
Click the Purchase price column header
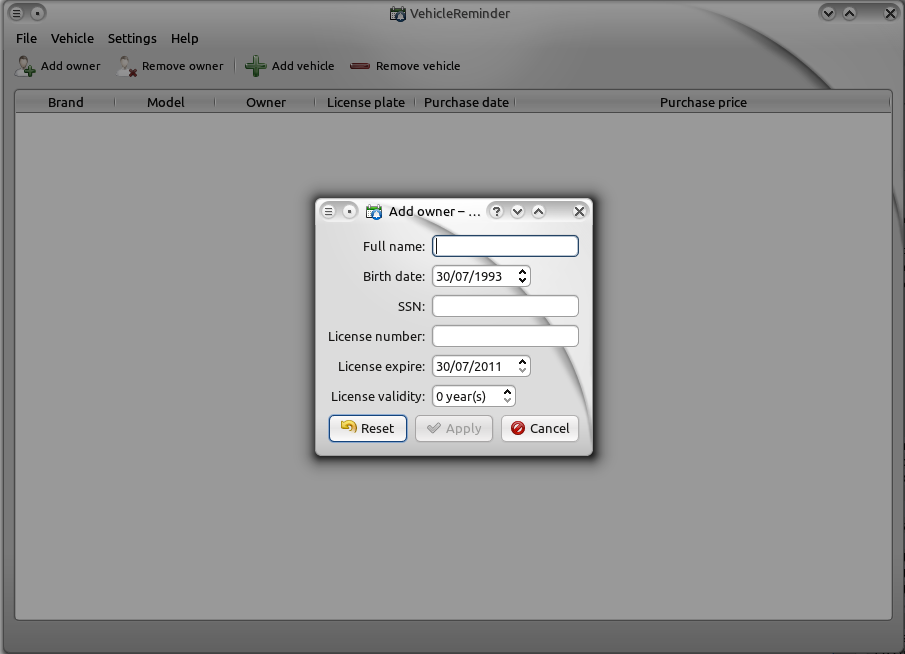tap(703, 103)
